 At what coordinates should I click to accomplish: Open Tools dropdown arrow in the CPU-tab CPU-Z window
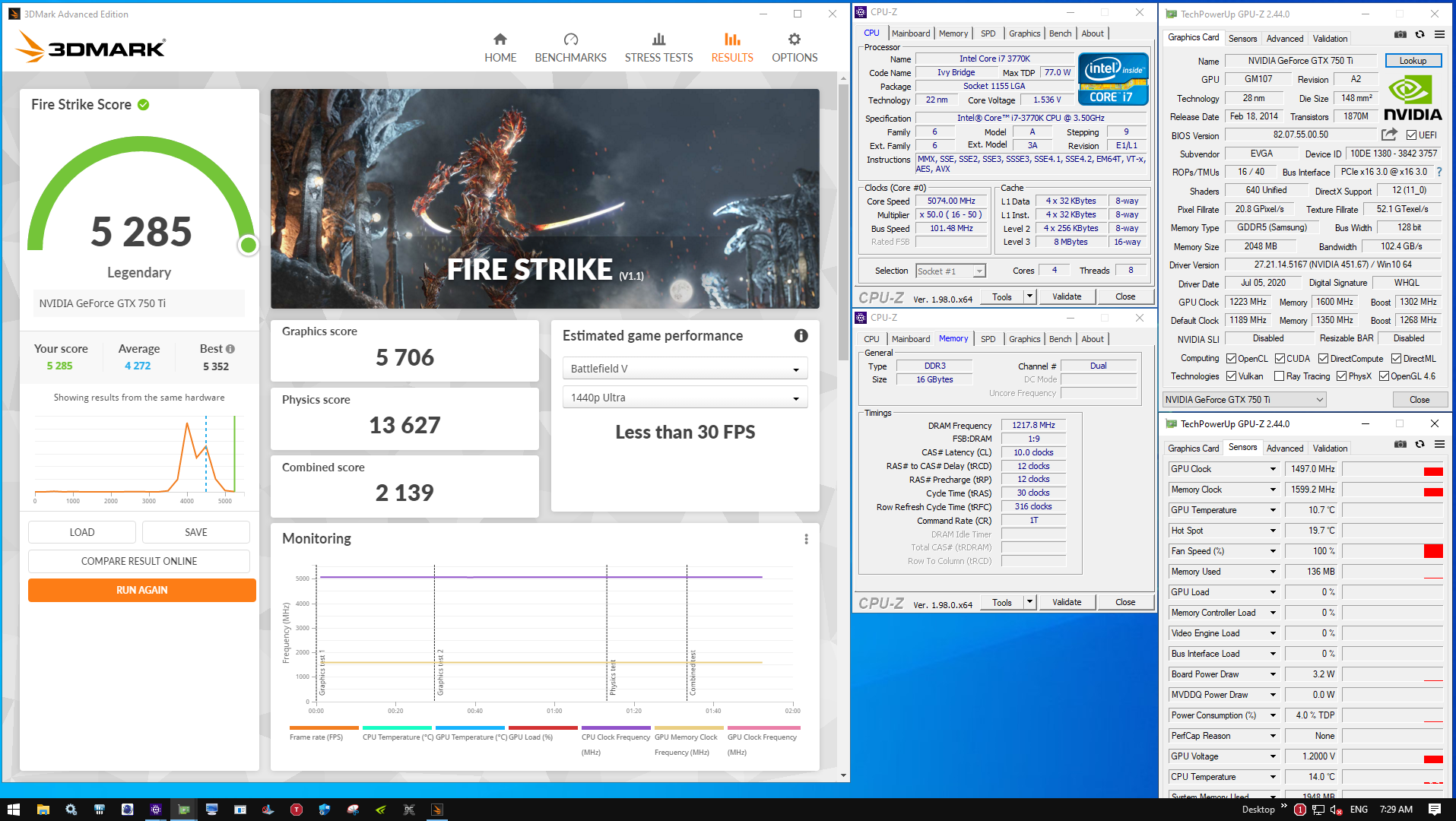(x=1029, y=296)
